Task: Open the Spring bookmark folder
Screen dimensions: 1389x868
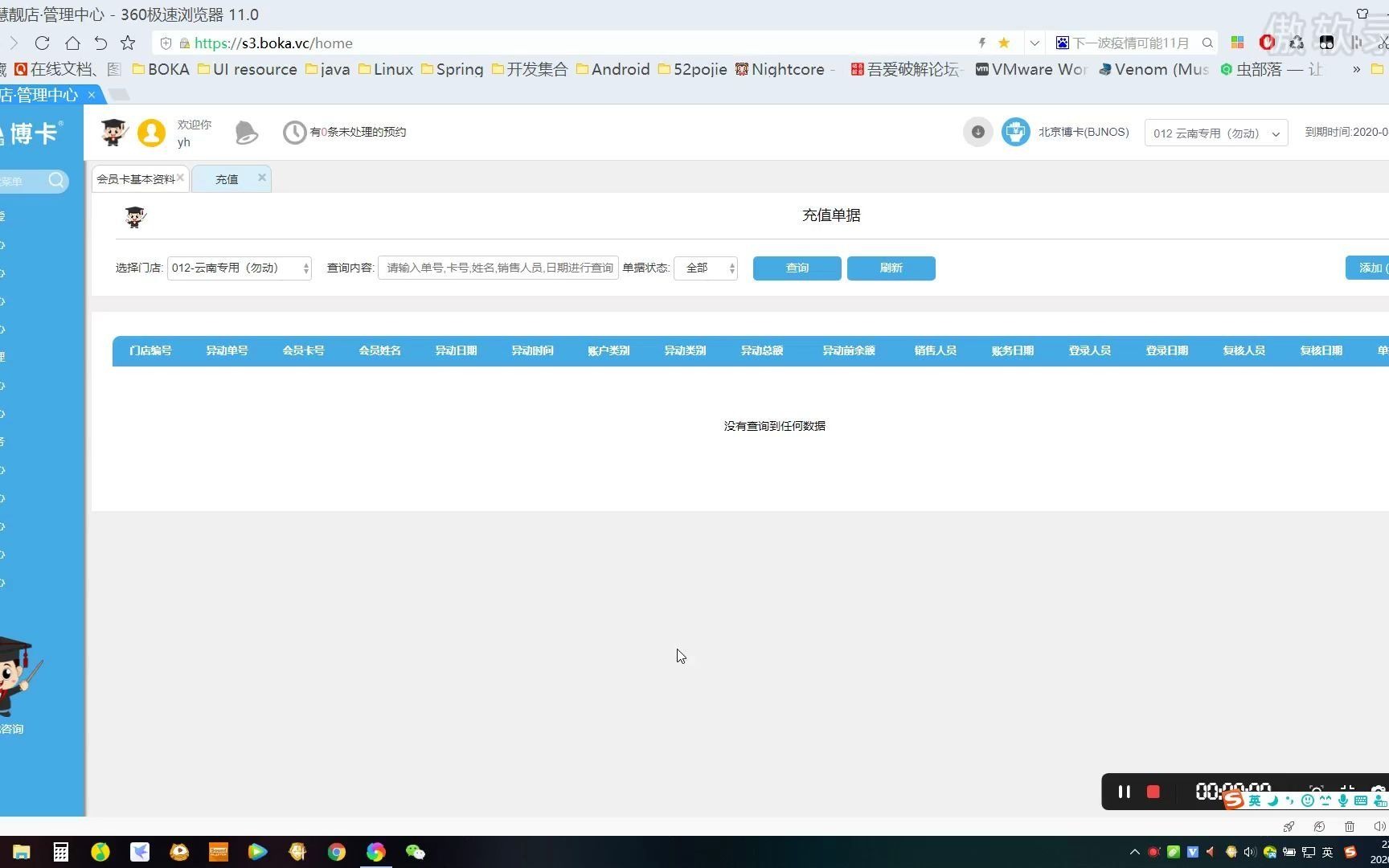Action: 453,70
